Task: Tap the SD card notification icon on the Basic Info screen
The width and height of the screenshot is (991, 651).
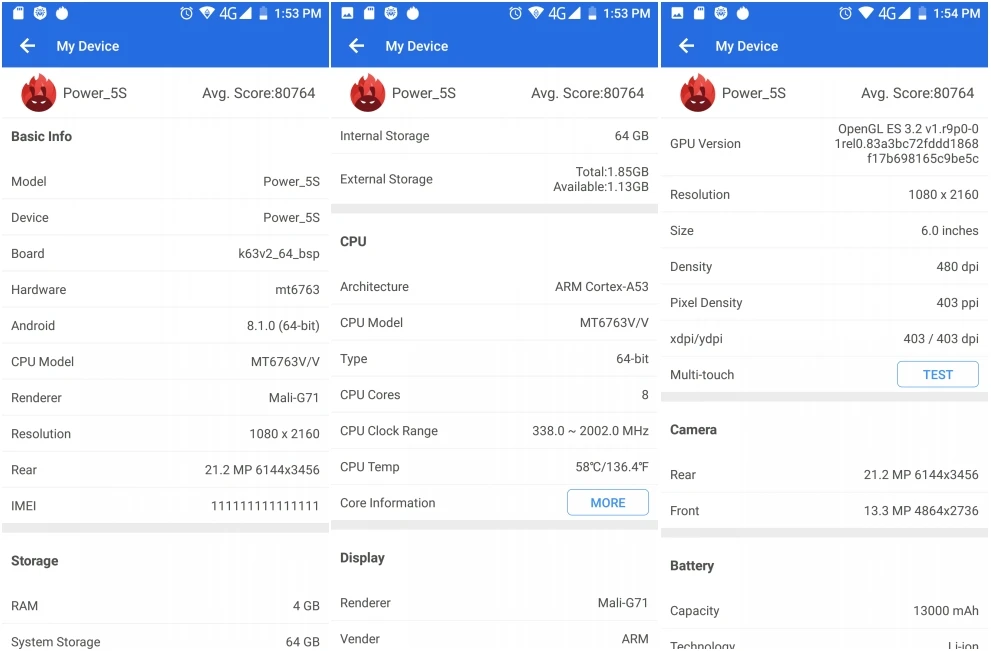Action: [18, 13]
